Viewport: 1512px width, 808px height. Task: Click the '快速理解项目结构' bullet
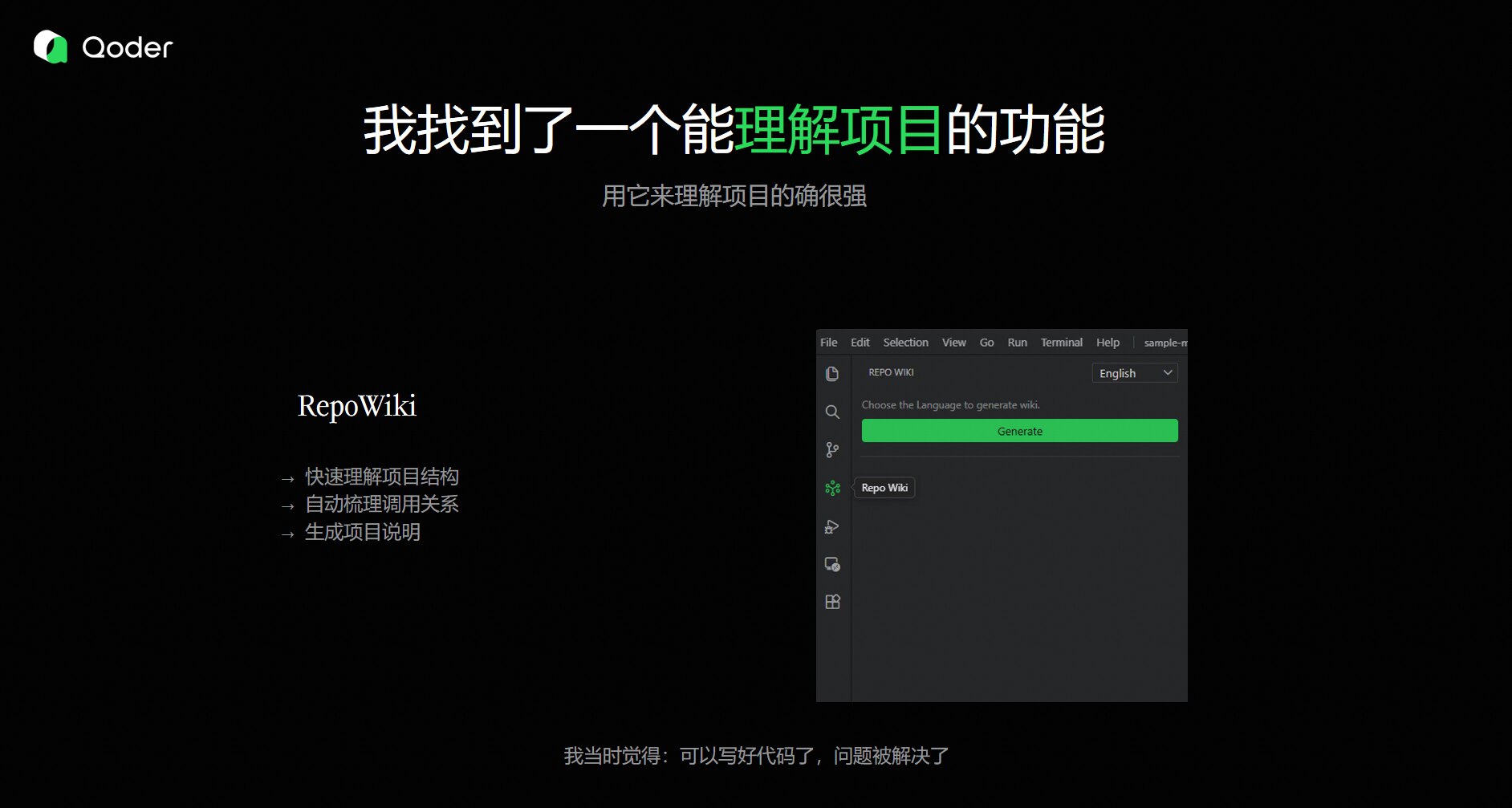(382, 477)
